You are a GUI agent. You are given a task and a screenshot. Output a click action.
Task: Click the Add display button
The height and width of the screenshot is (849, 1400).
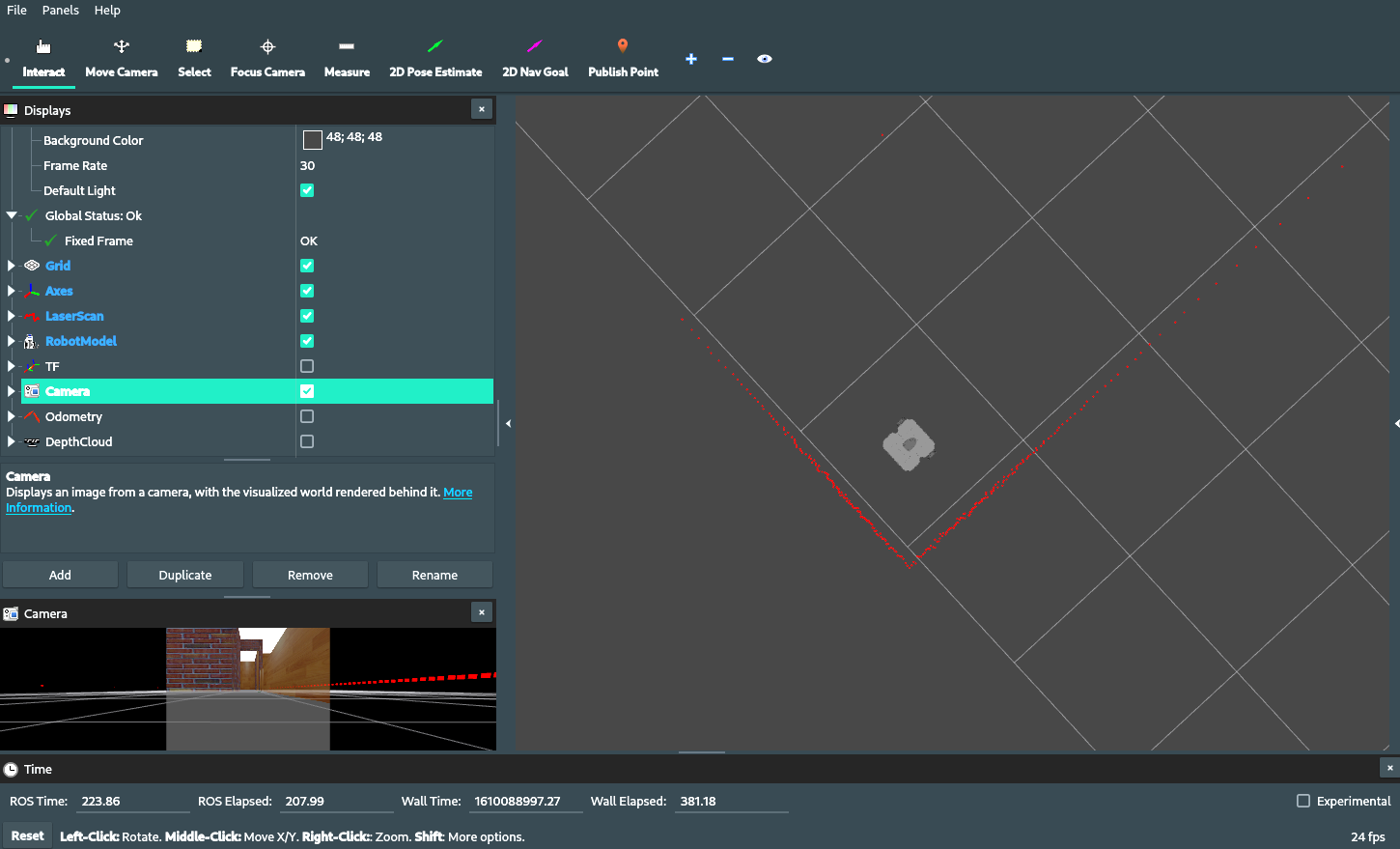pyautogui.click(x=60, y=575)
